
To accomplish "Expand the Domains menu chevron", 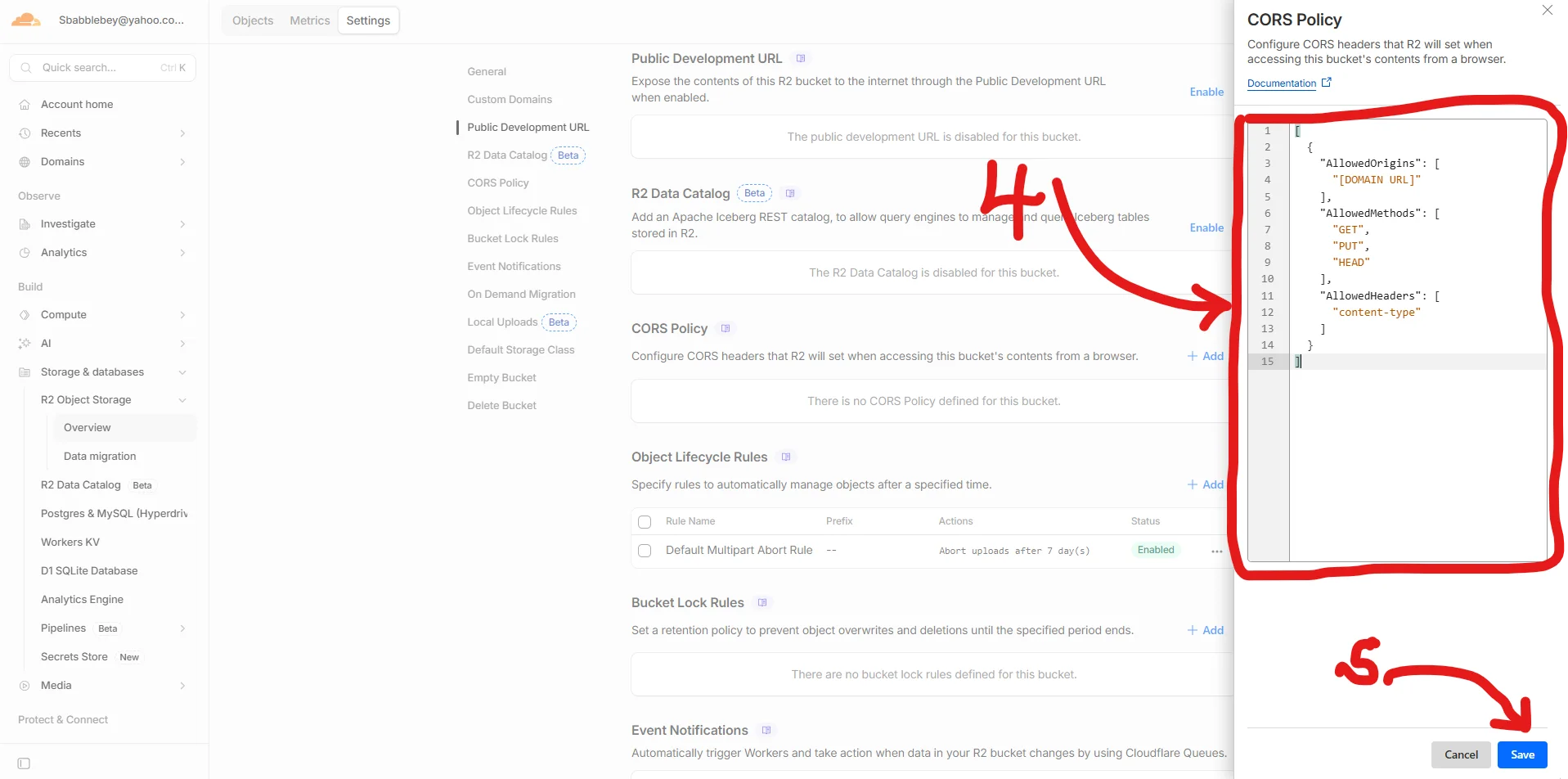I will pyautogui.click(x=182, y=162).
